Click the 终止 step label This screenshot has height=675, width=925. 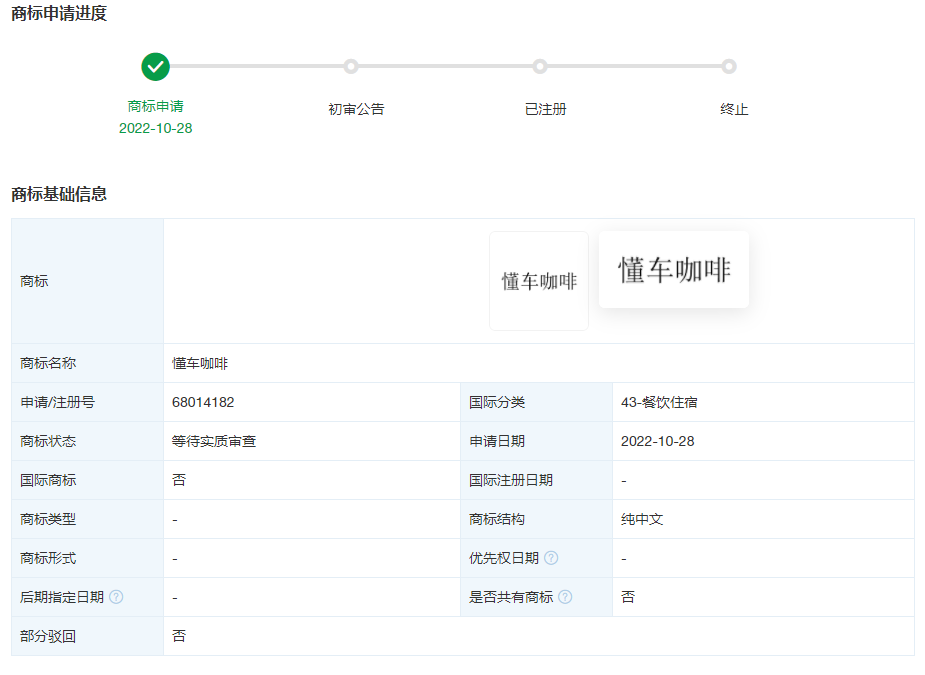pyautogui.click(x=734, y=109)
